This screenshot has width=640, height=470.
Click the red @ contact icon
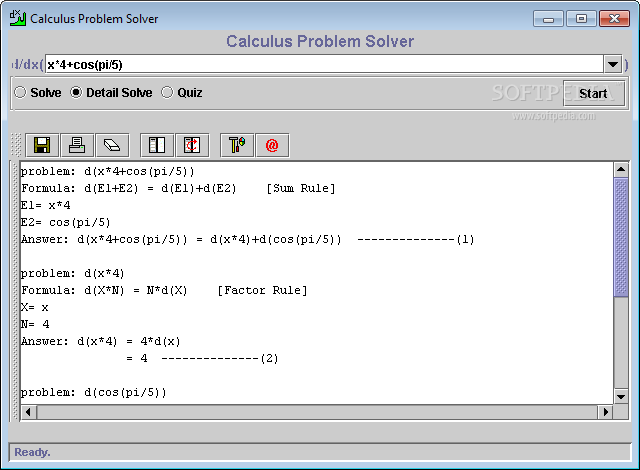point(272,145)
